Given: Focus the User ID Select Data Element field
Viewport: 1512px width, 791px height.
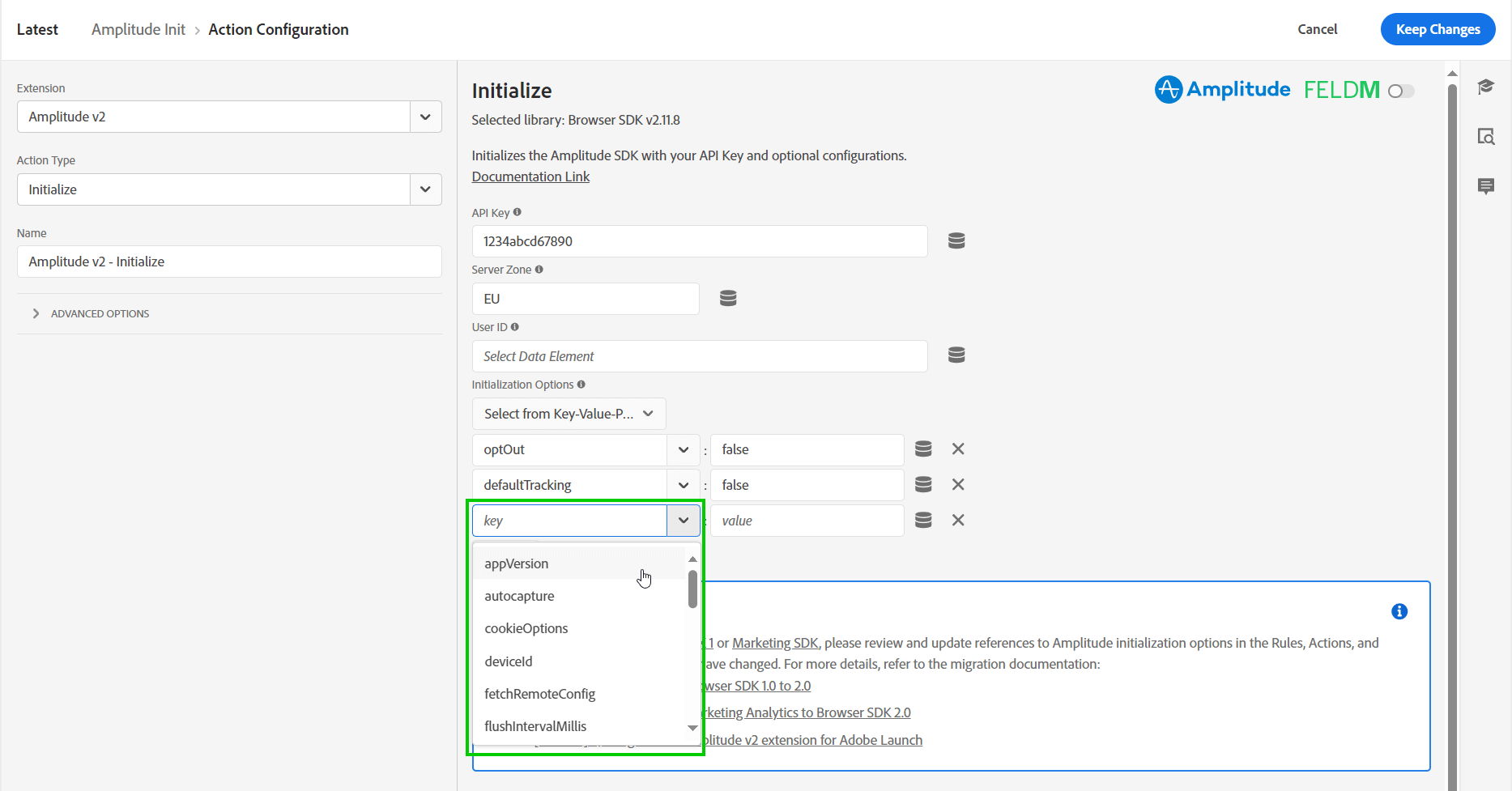Looking at the screenshot, I should tap(700, 356).
